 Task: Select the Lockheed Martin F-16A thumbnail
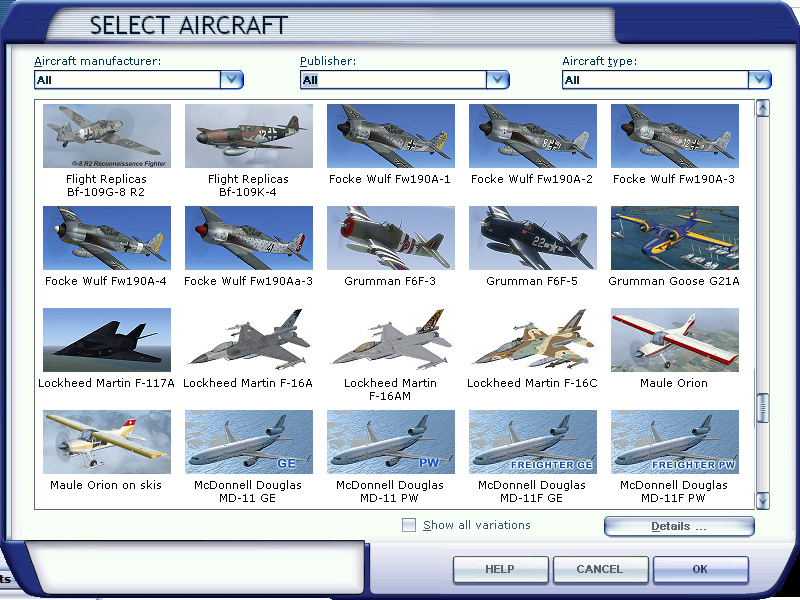[248, 340]
